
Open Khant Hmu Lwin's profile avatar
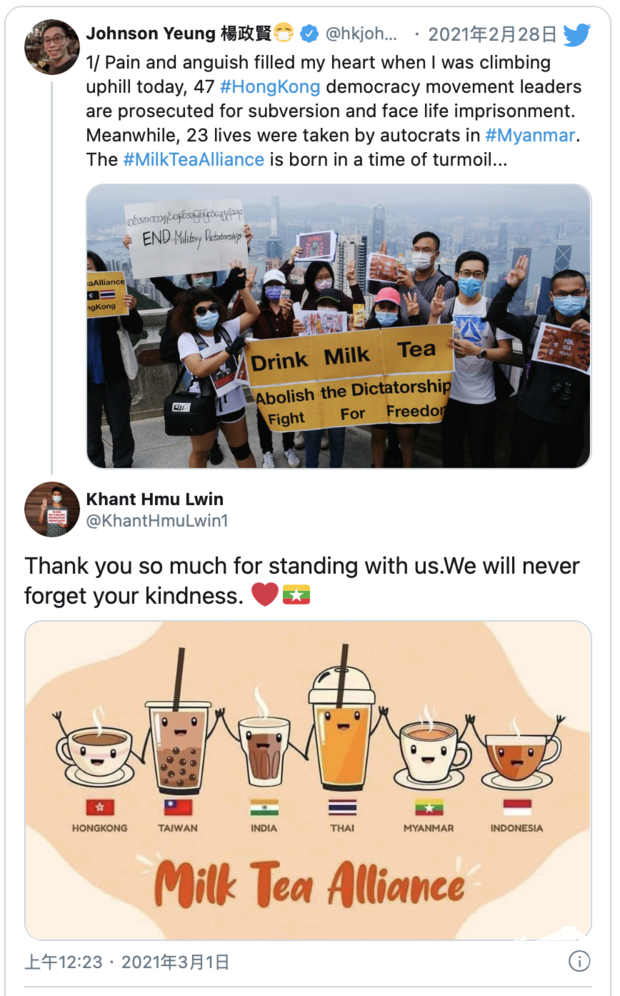[x=52, y=509]
